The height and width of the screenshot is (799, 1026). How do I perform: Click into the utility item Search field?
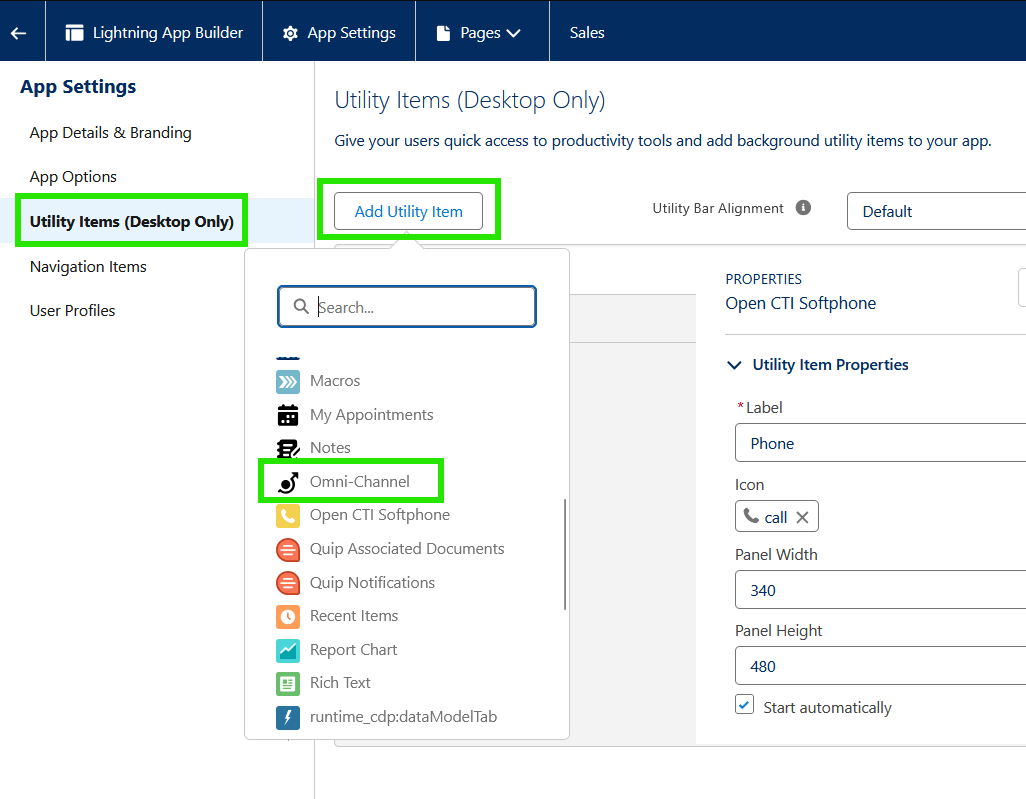point(407,307)
